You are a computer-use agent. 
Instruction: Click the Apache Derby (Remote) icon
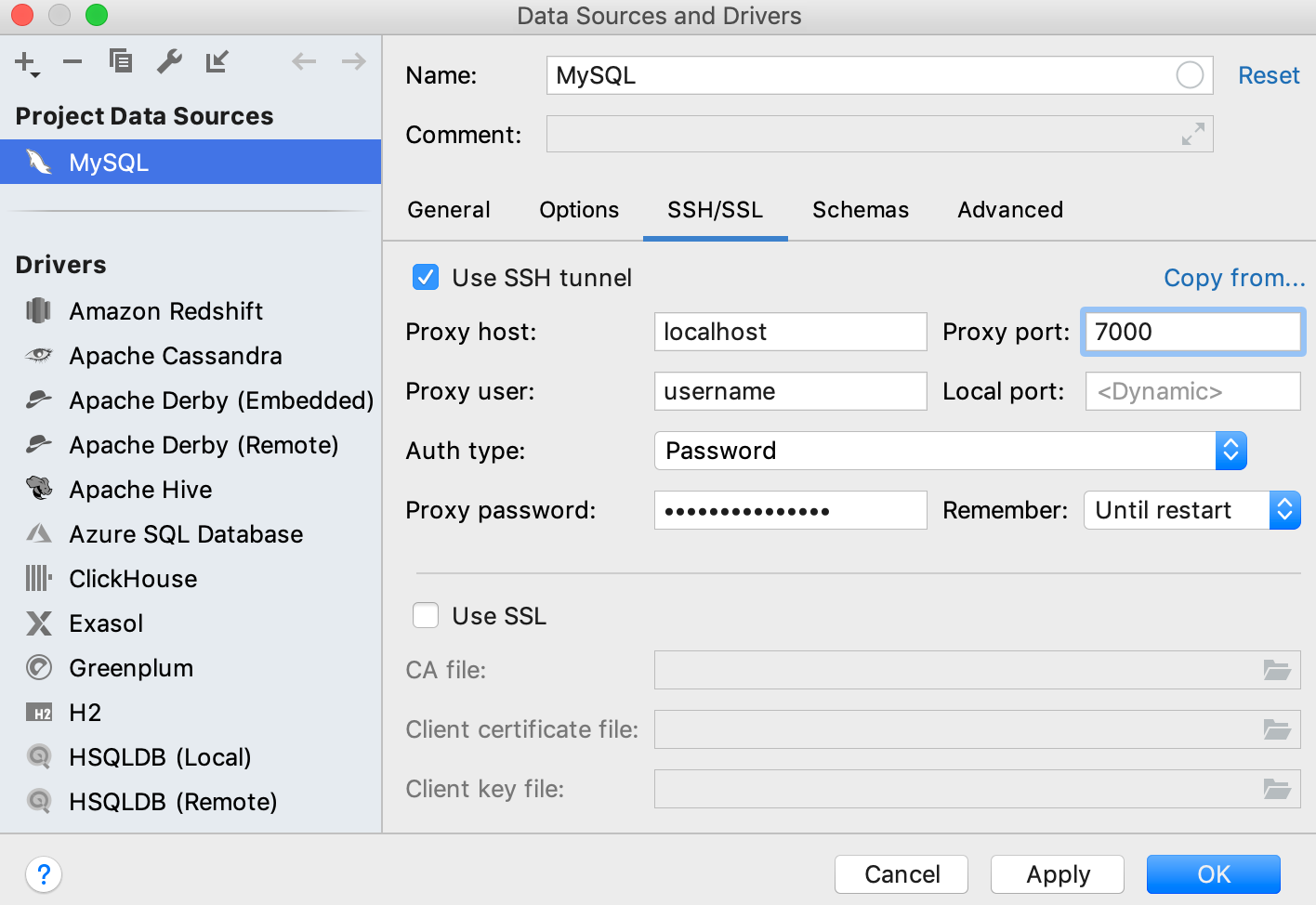pos(38,444)
